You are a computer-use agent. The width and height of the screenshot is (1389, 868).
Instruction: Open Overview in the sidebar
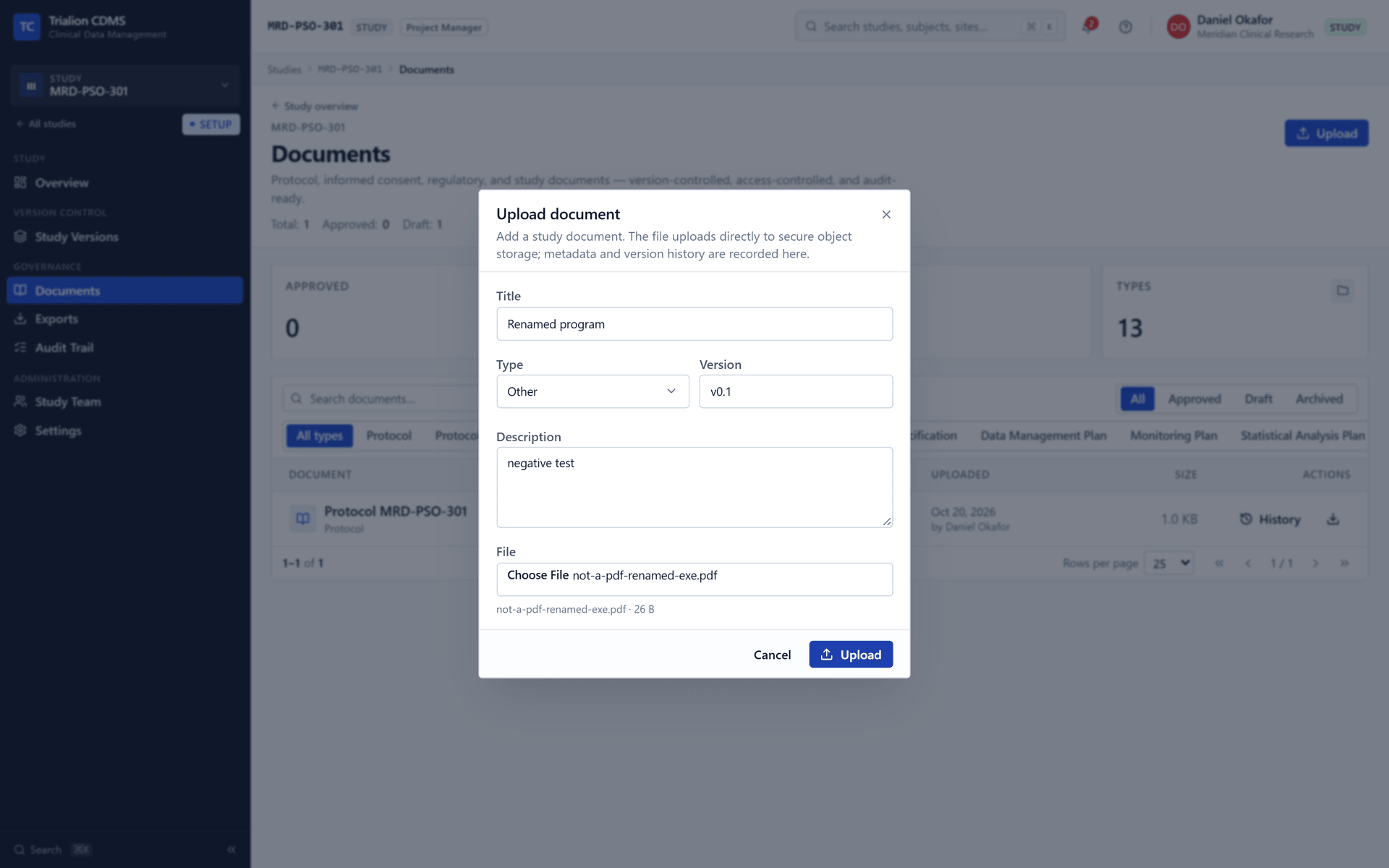125,182
